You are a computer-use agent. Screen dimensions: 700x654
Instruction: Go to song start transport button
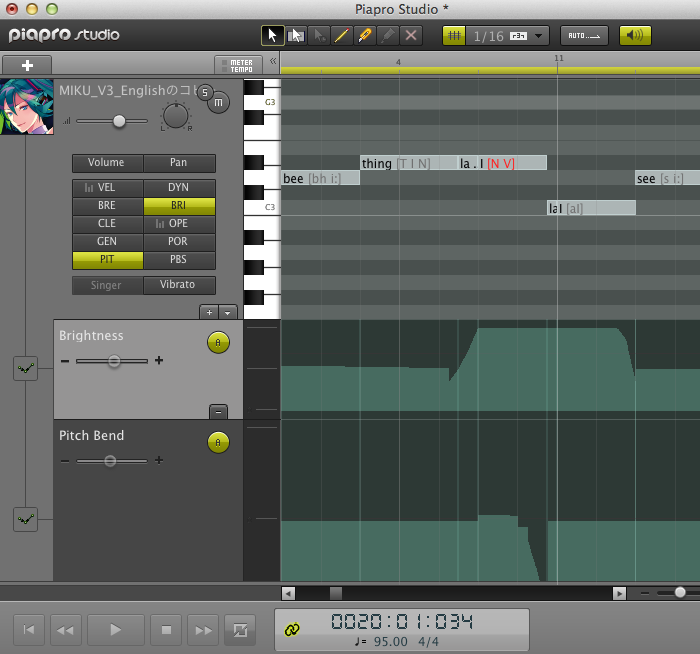[x=29, y=630]
